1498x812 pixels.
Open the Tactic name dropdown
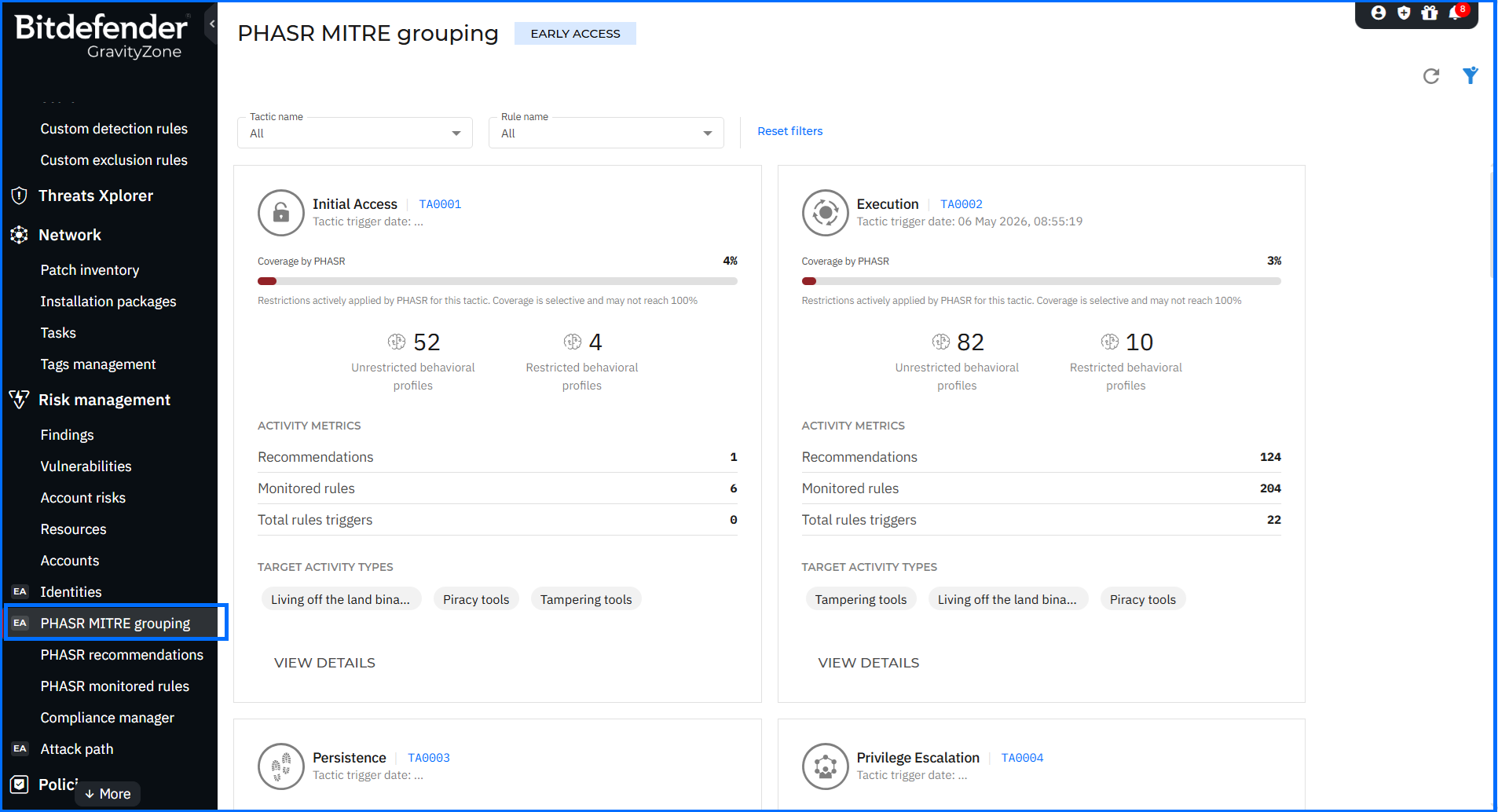click(x=355, y=133)
